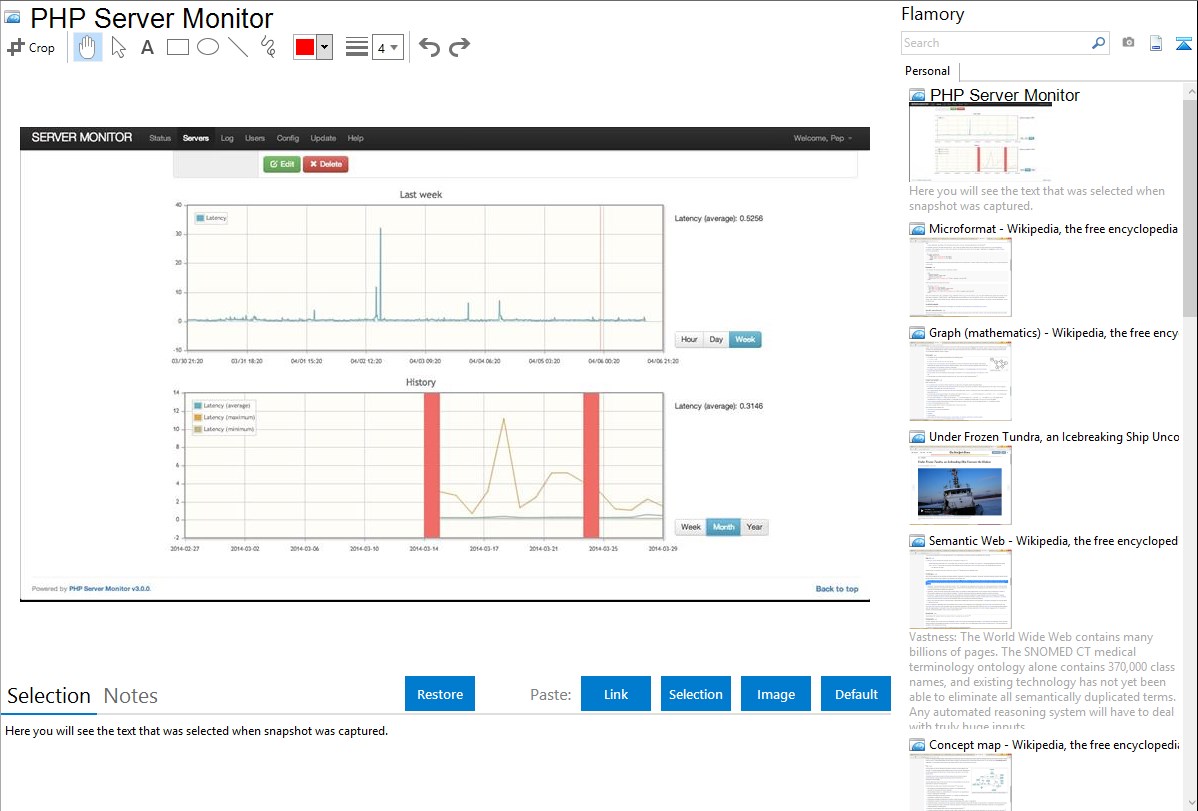The height and width of the screenshot is (811, 1198).
Task: Click the document page icon beside the camera
Action: point(1156,43)
